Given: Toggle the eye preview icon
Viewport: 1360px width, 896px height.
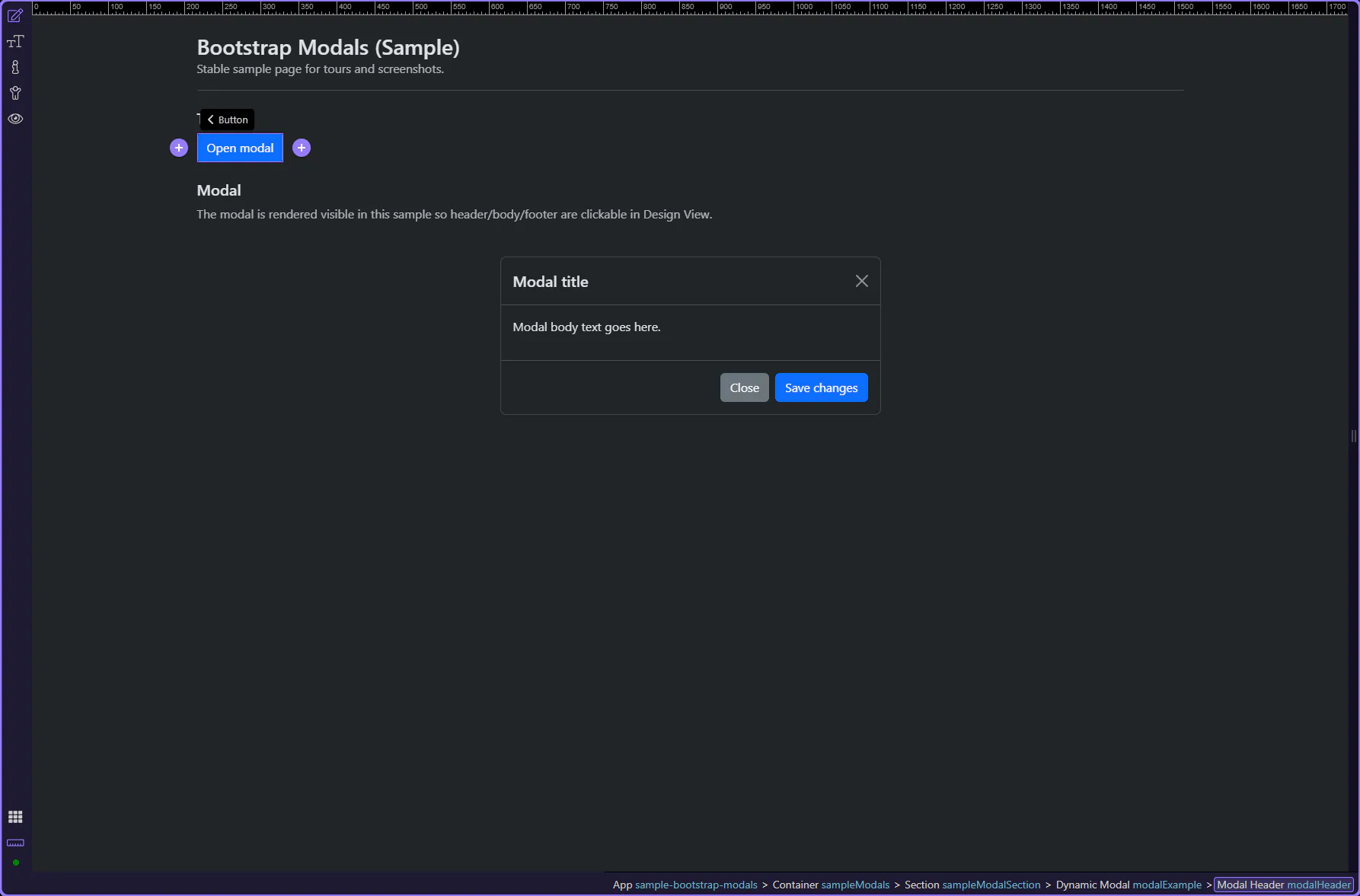Looking at the screenshot, I should 15,119.
